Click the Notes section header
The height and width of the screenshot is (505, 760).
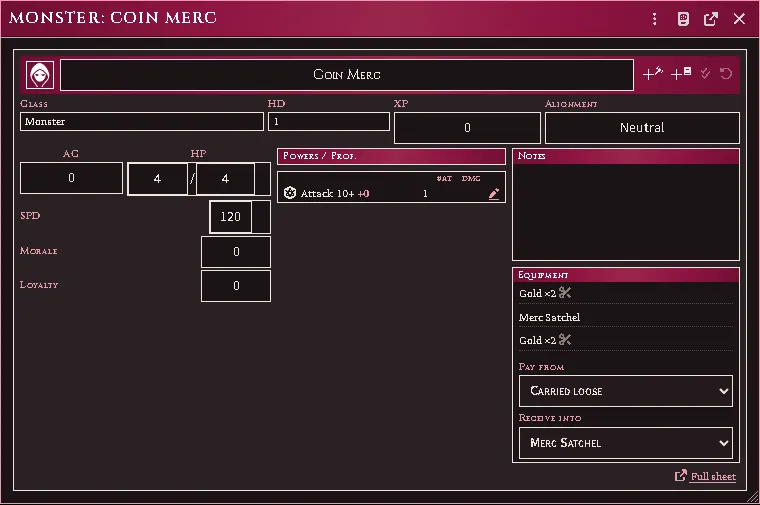626,156
